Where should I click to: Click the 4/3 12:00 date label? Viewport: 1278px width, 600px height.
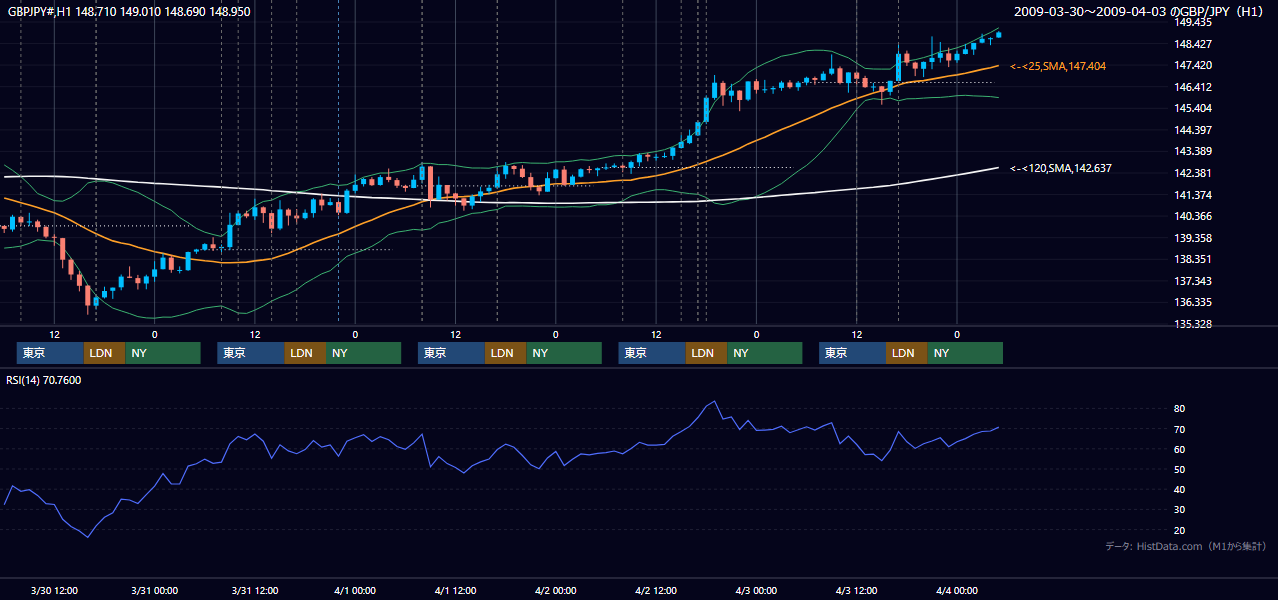point(857,590)
